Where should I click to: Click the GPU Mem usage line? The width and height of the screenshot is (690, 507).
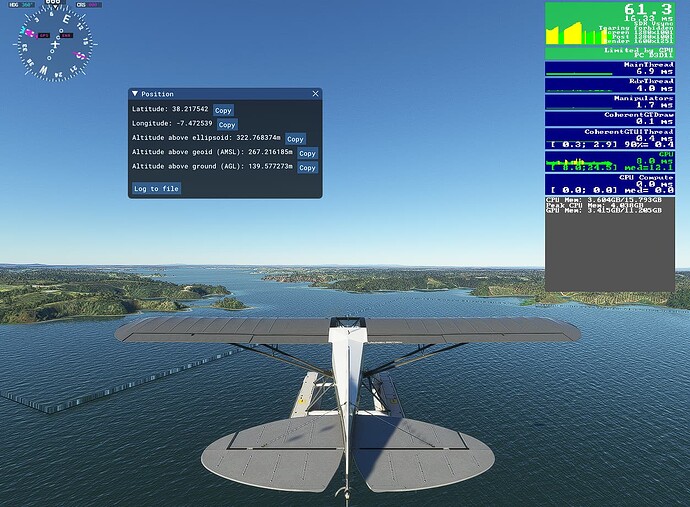(x=603, y=210)
